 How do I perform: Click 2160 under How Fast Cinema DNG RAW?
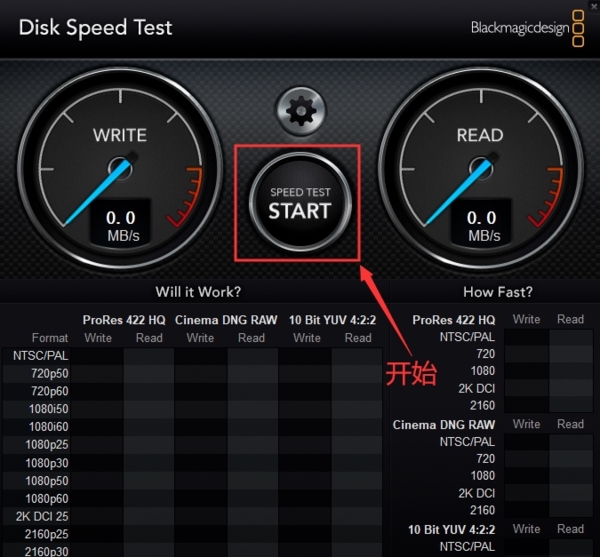483,510
